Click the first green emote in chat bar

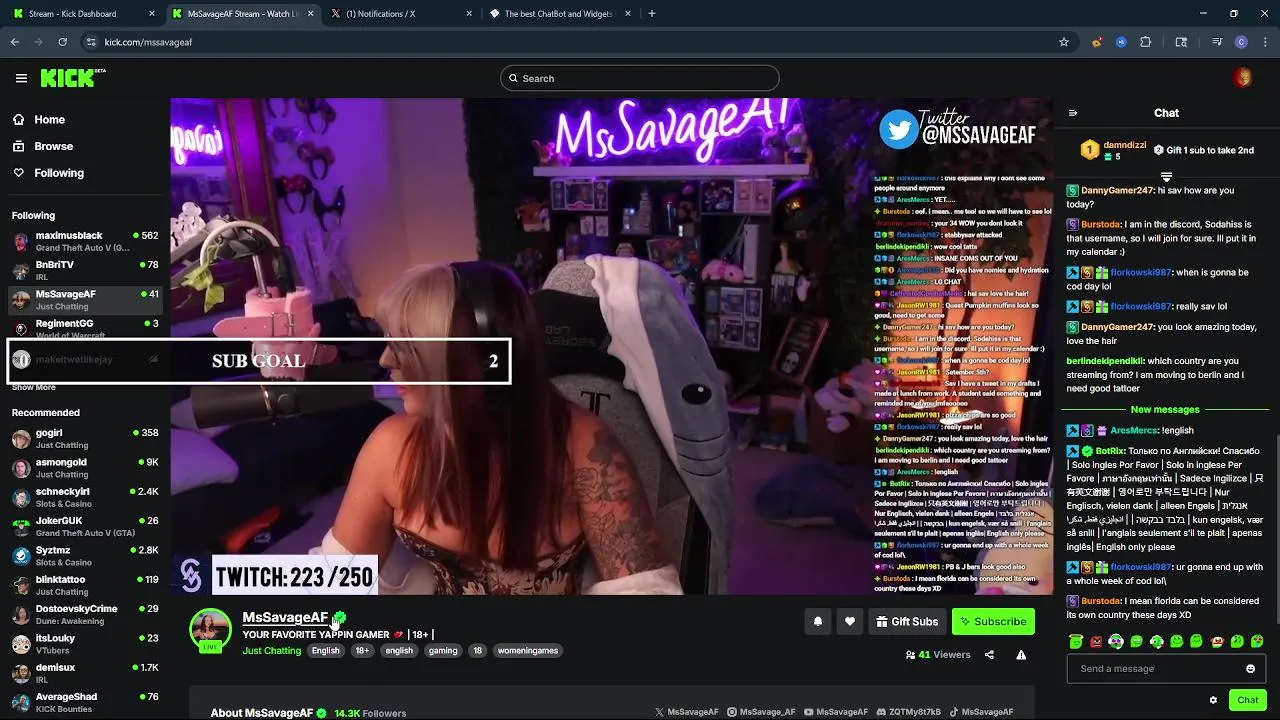[x=1076, y=641]
